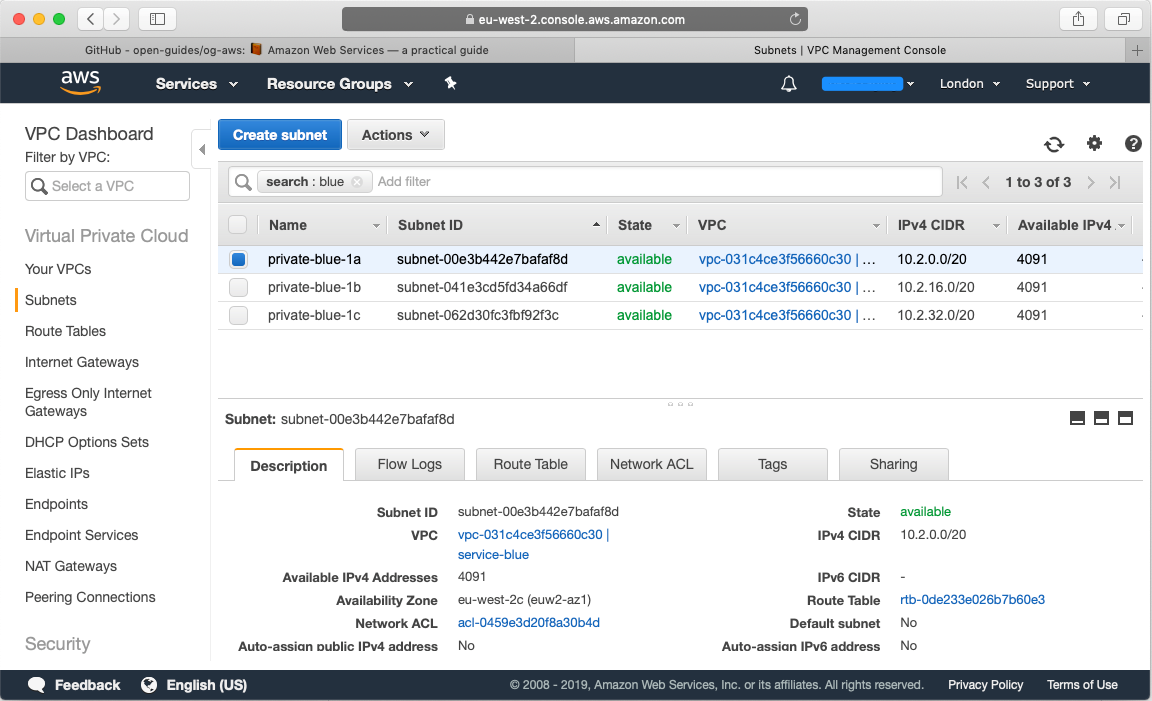Screen dimensions: 1152x701
Task: Go to the previous results page
Action: tap(986, 182)
